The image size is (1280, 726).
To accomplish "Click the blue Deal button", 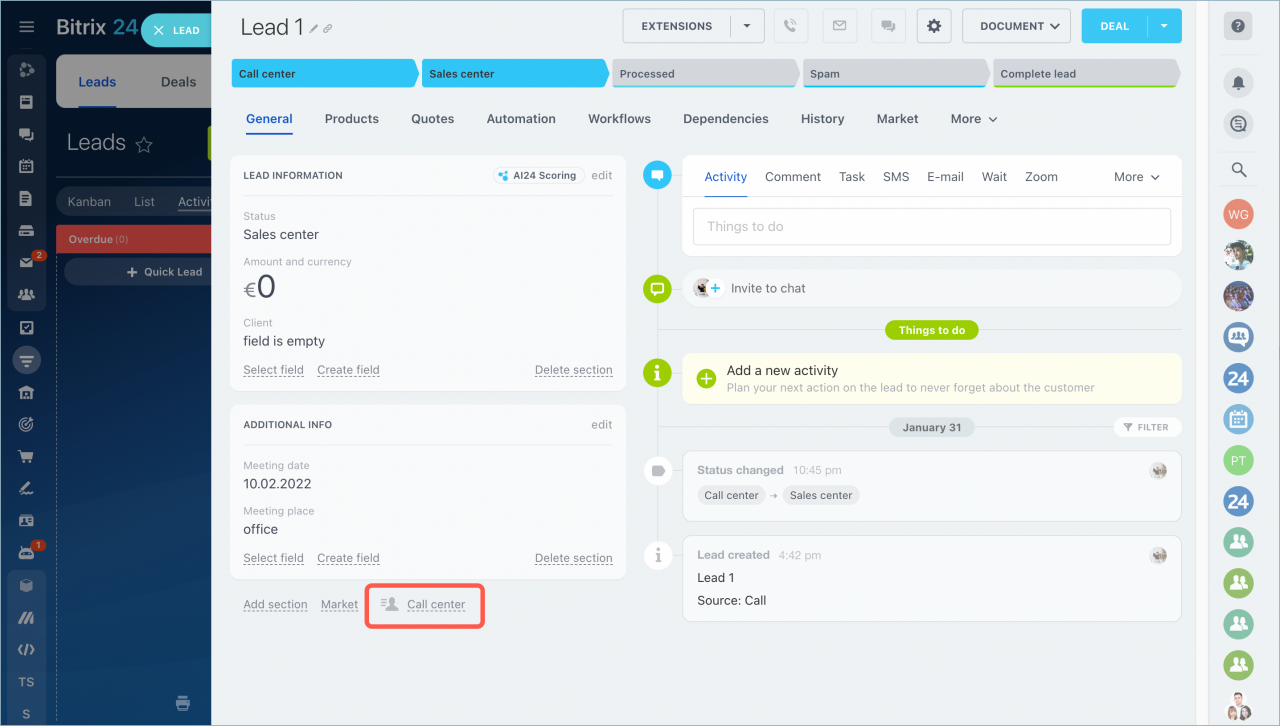I will [1115, 26].
